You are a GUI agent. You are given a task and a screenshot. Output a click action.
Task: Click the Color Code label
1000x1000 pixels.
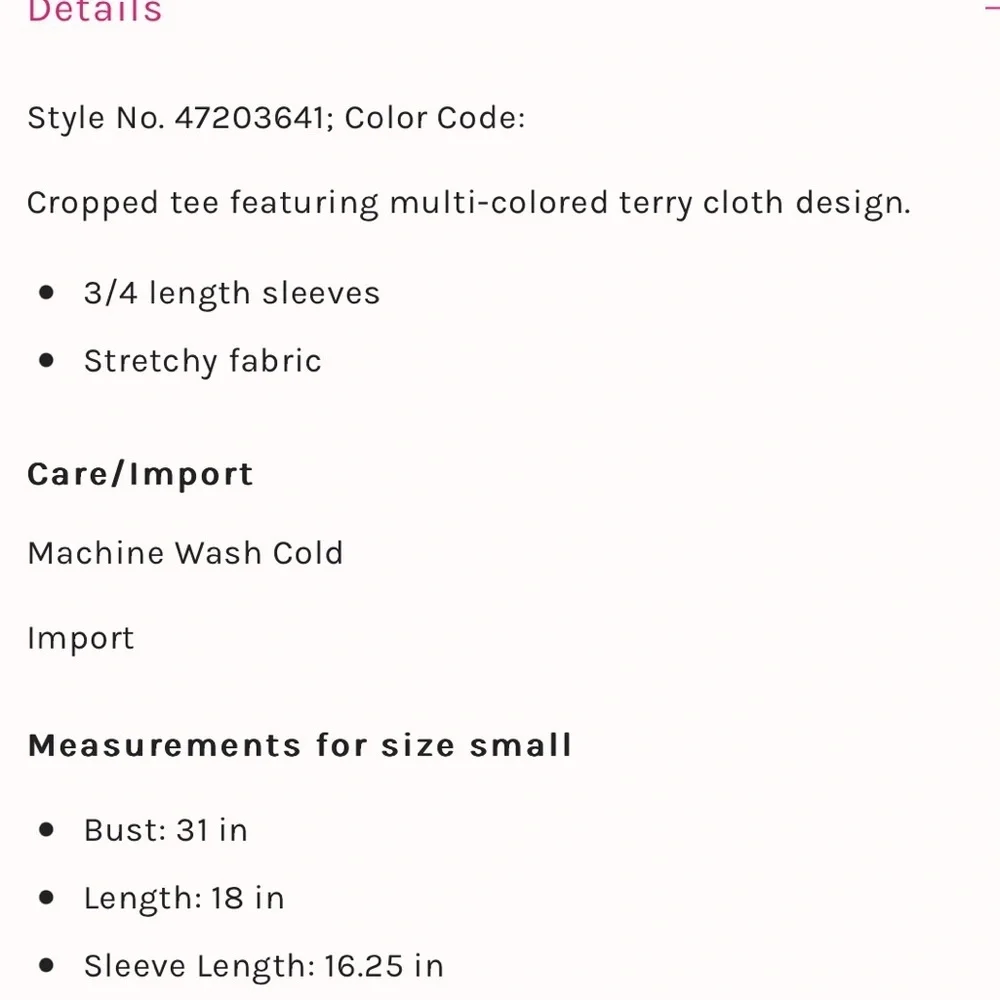tap(435, 118)
